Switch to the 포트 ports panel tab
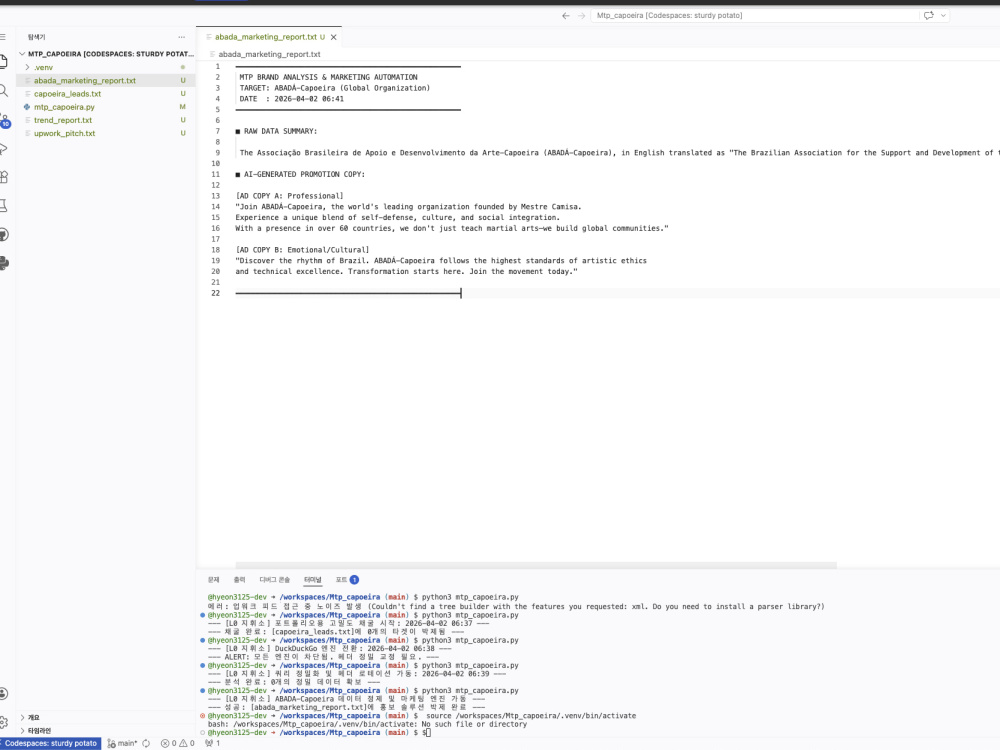 (347, 580)
